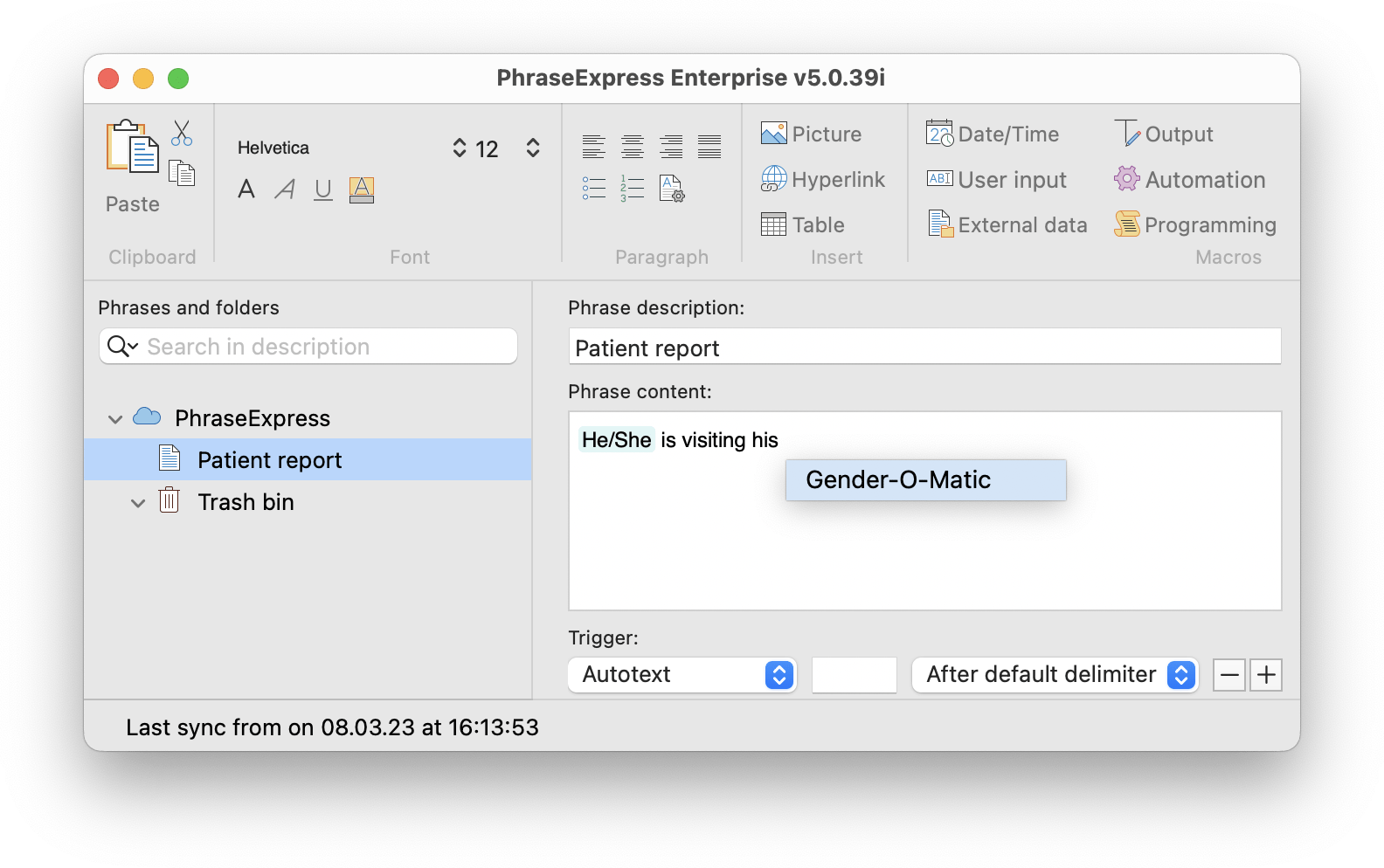Select the PhraseExpress cloud folder
This screenshot has width=1384, height=868.
coord(231,417)
